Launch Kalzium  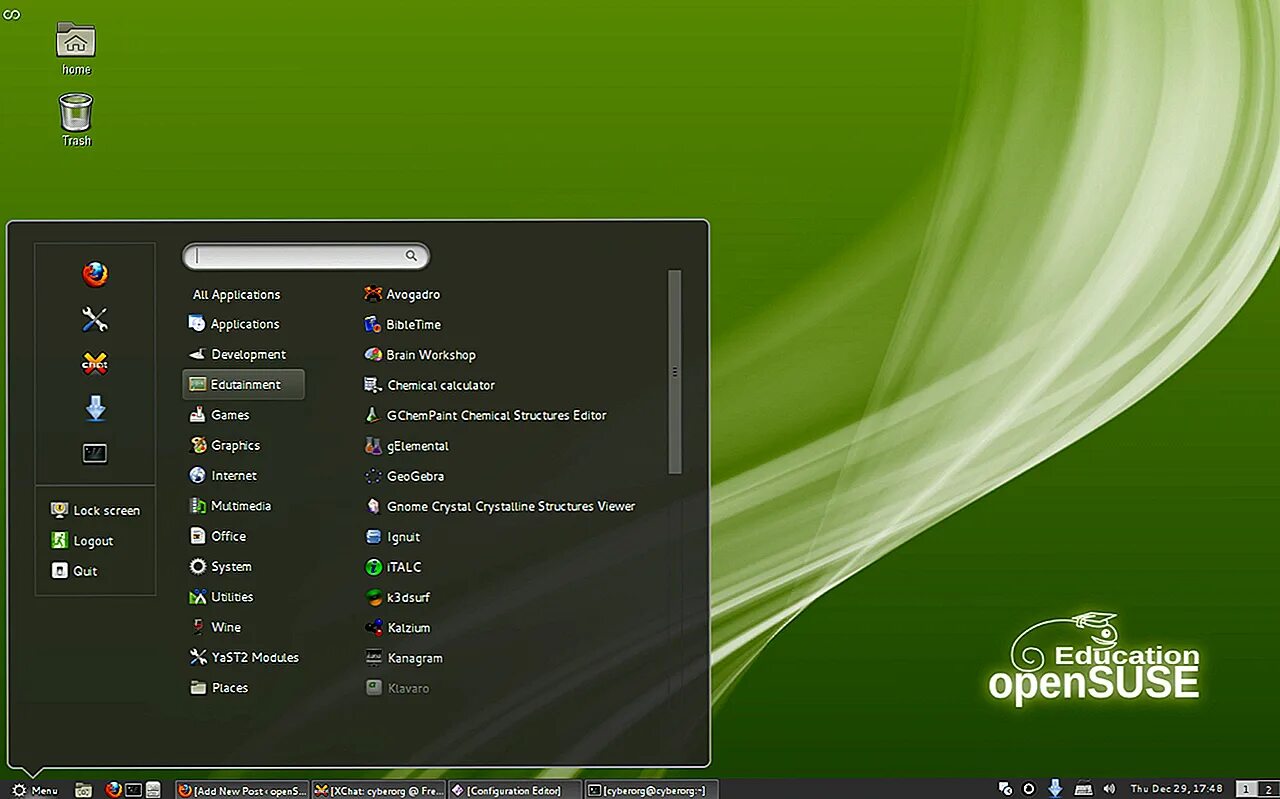[396, 628]
